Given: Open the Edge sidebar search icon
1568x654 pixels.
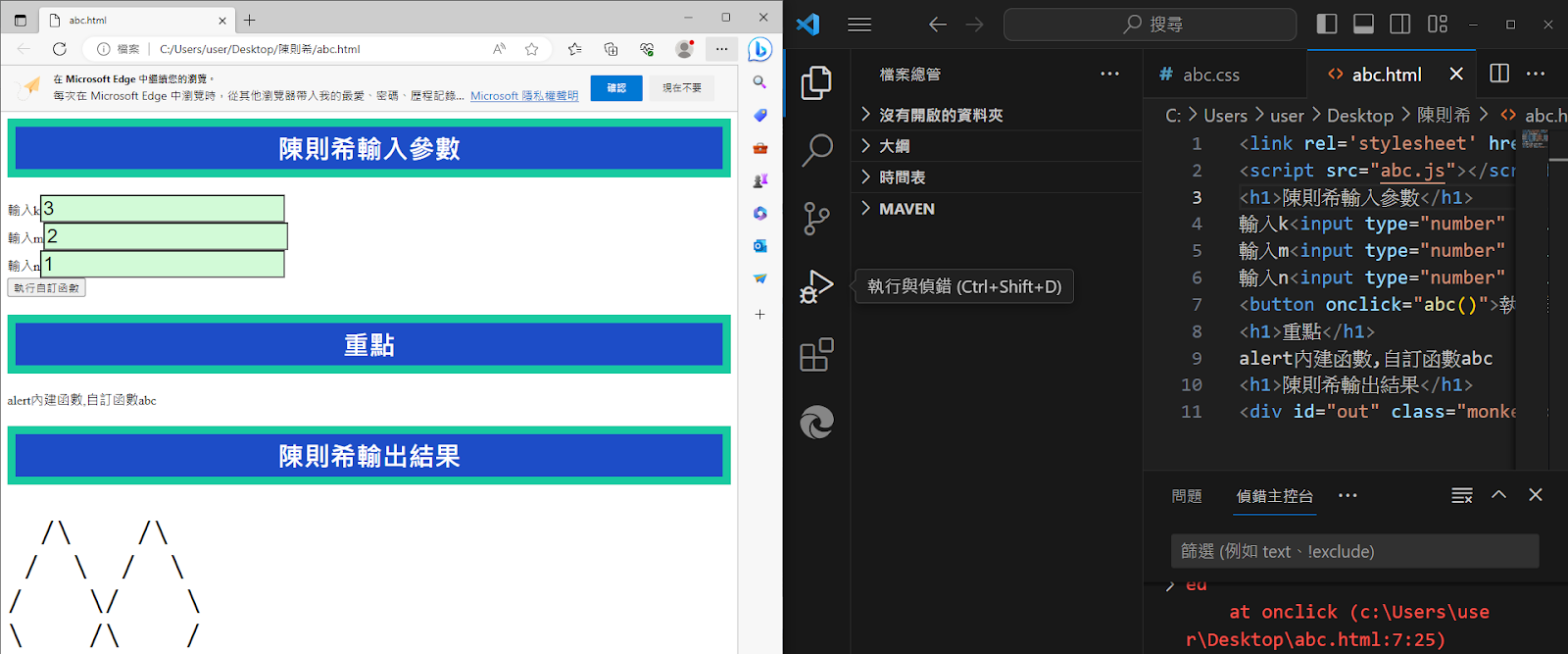Looking at the screenshot, I should 759,82.
